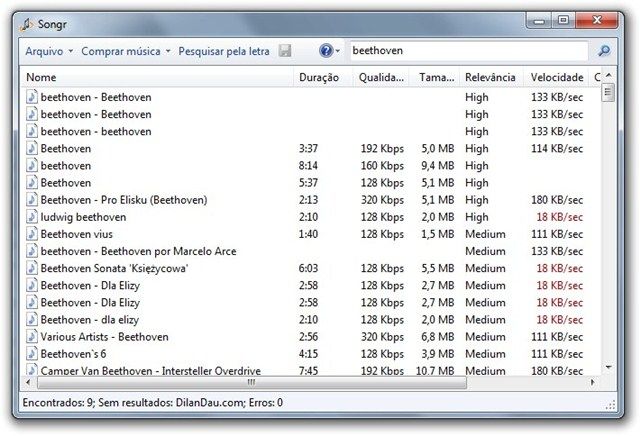Click the file icon of 'Beethoven - dla elizy'
This screenshot has height=436, width=640.
(x=32, y=320)
